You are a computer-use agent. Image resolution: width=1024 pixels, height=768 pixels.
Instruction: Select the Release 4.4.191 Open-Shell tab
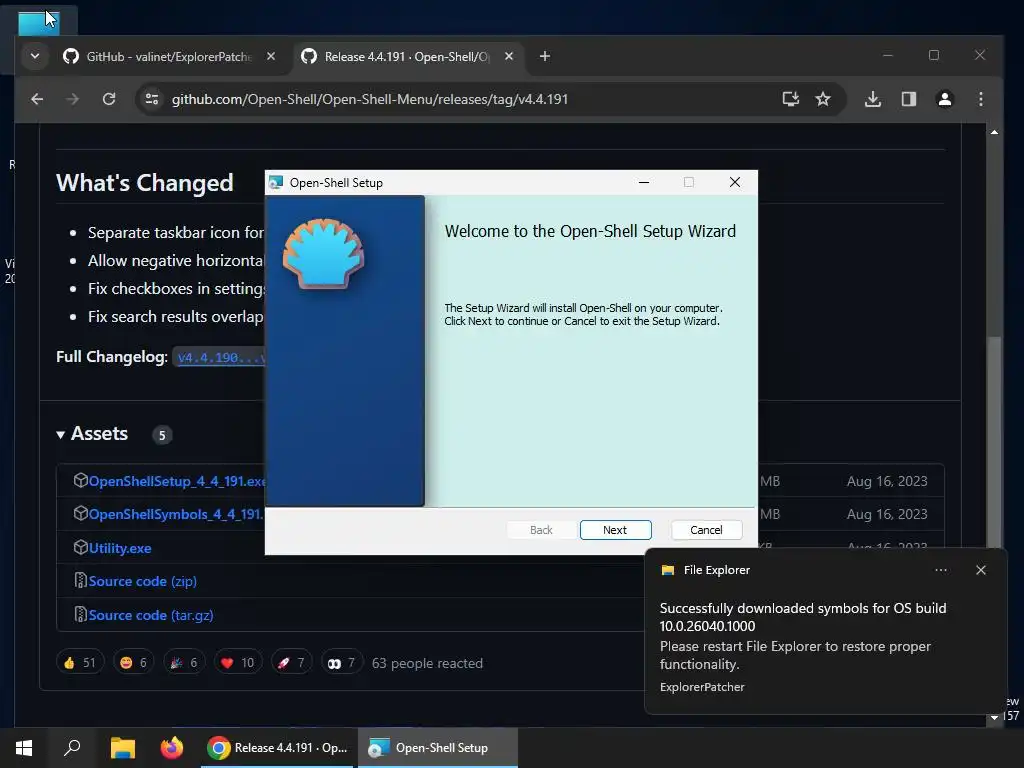click(406, 57)
